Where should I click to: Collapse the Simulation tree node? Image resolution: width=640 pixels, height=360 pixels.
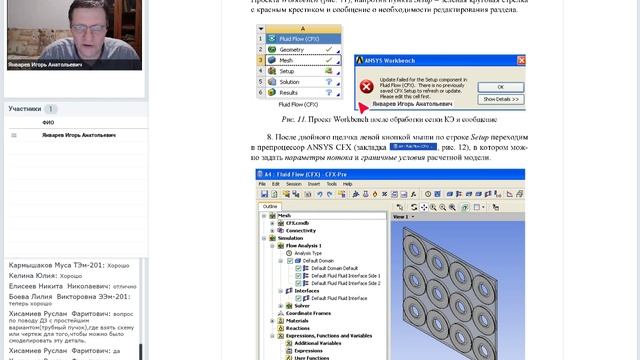(264, 238)
